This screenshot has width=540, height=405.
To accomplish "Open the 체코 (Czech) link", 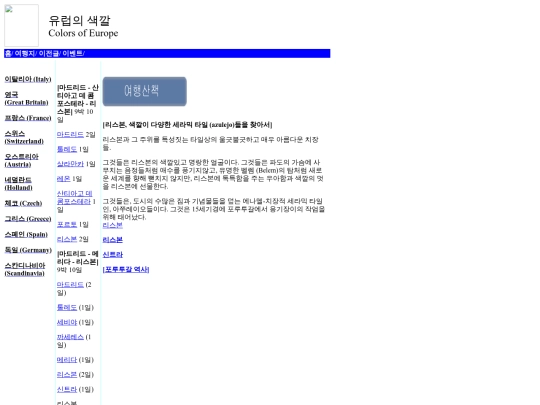I will (23, 203).
